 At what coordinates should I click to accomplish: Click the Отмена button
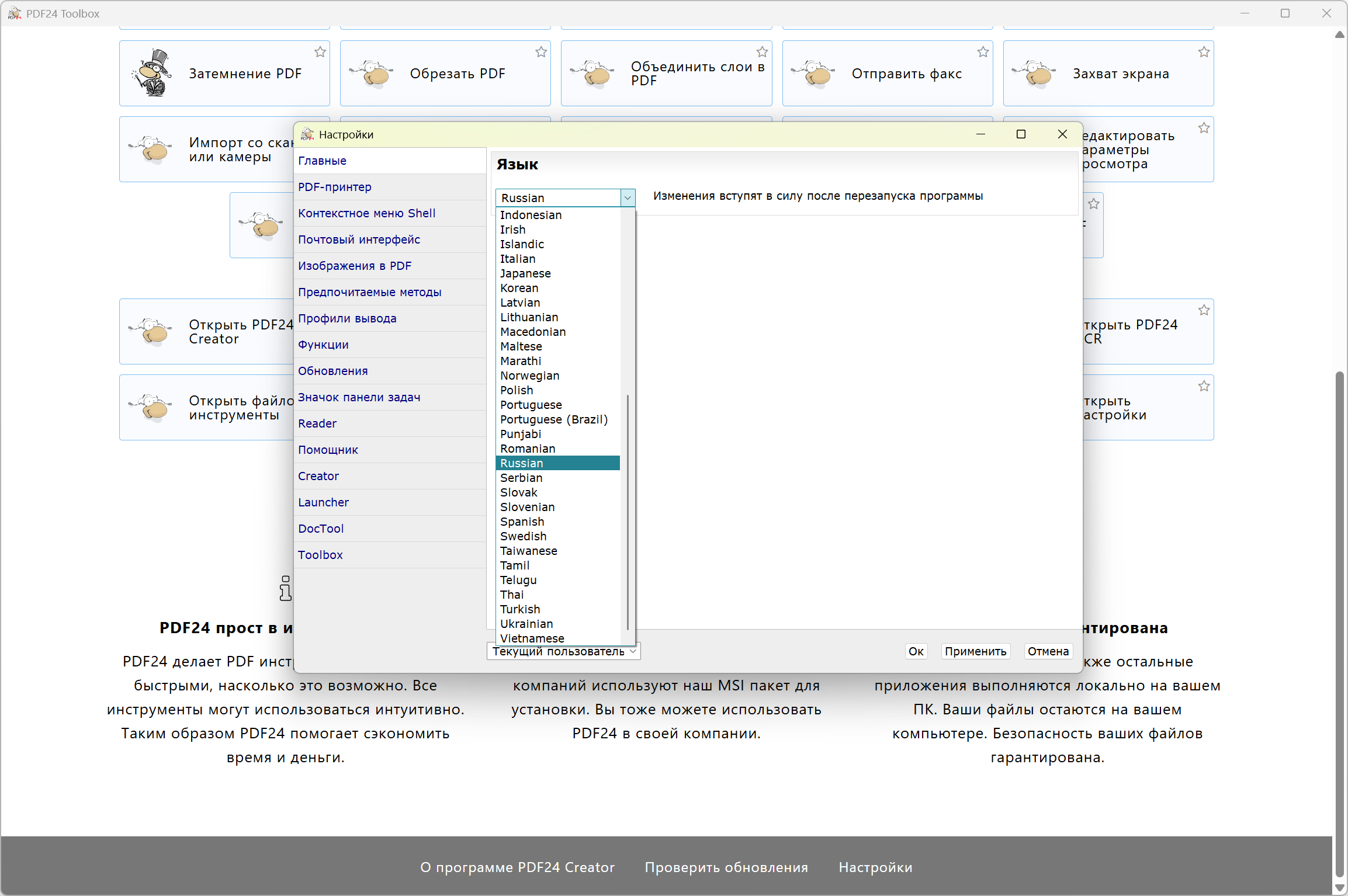[x=1048, y=651]
